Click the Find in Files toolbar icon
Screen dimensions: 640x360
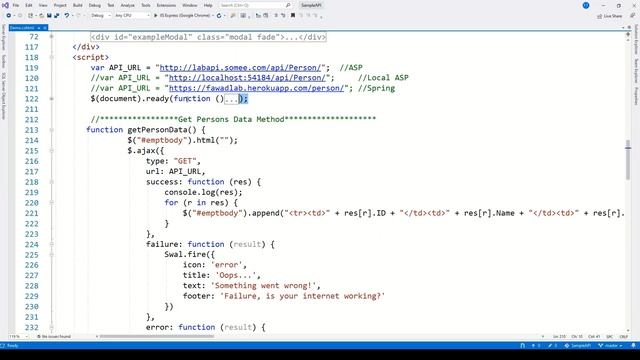pos(233,16)
